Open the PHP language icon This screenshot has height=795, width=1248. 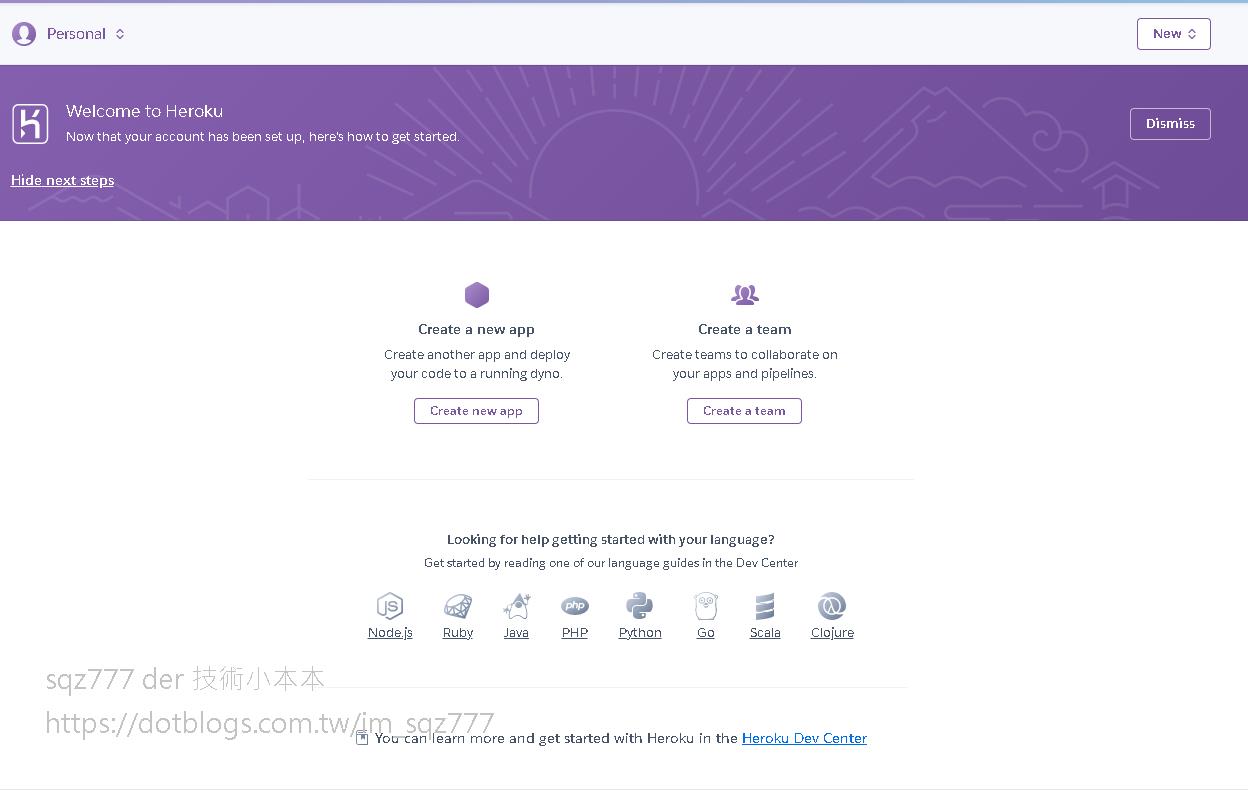pyautogui.click(x=575, y=606)
